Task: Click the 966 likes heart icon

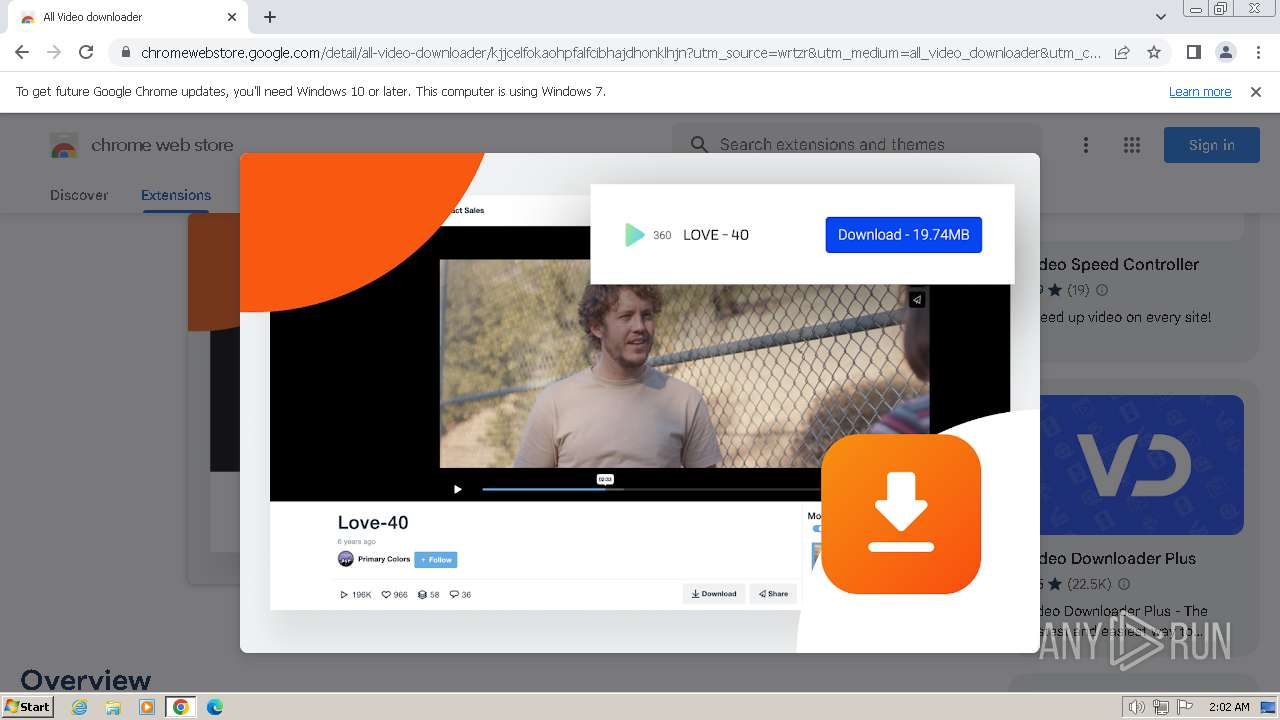Action: [387, 594]
